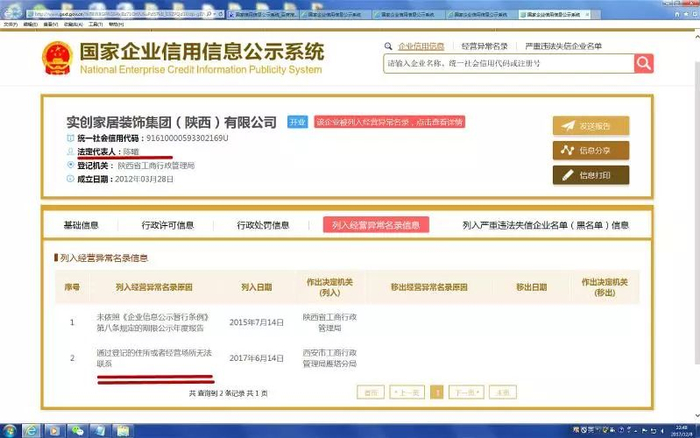Image resolution: width=700 pixels, height=438 pixels.
Task: Click the enterprise name search input field
Action: pos(508,63)
